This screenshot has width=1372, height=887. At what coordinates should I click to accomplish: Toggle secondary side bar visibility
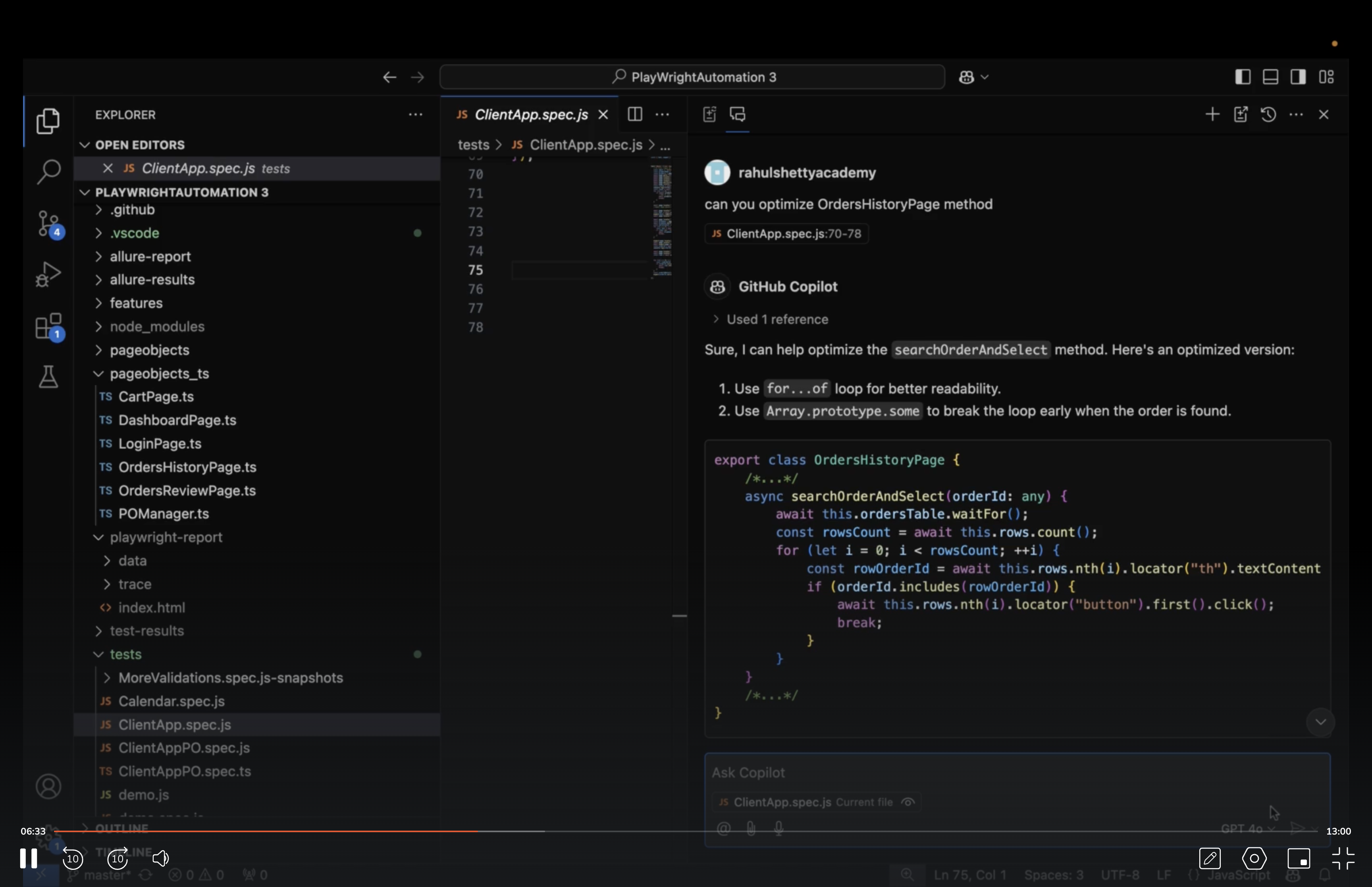1298,77
